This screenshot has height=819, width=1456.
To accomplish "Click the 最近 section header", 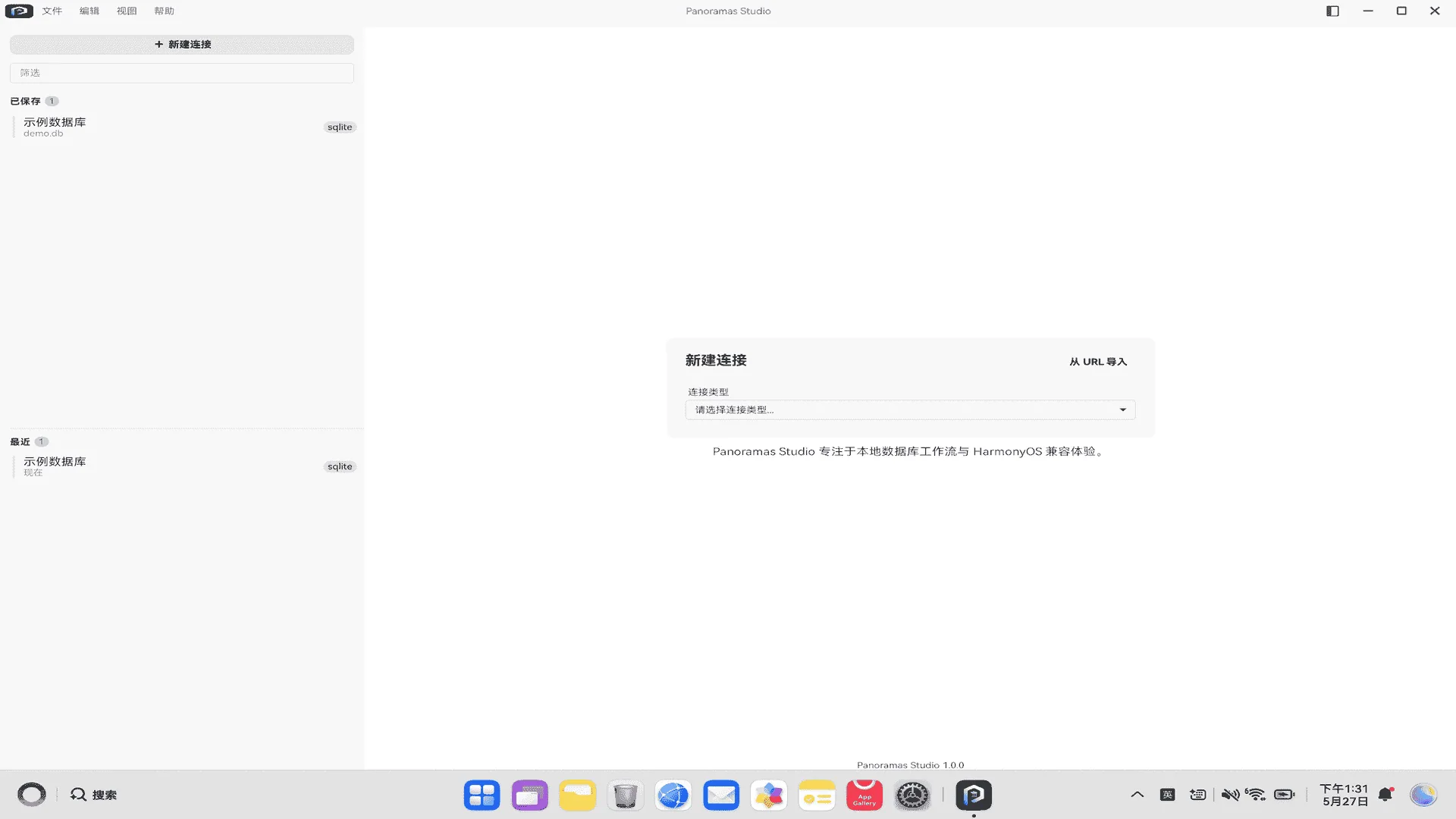I will 20,441.
